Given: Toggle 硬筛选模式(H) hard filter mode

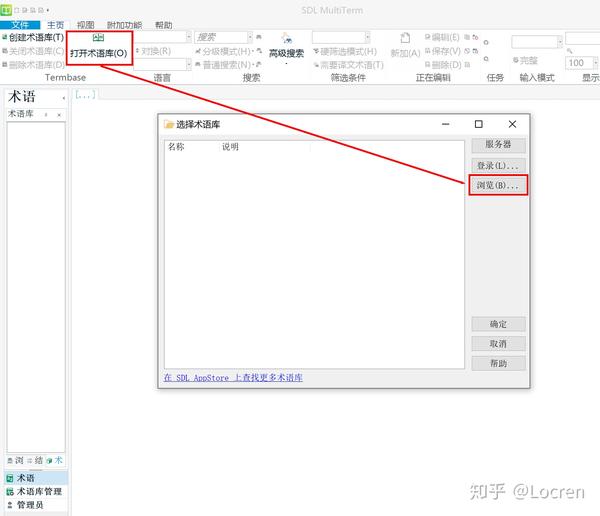Looking at the screenshot, I should pos(345,51).
